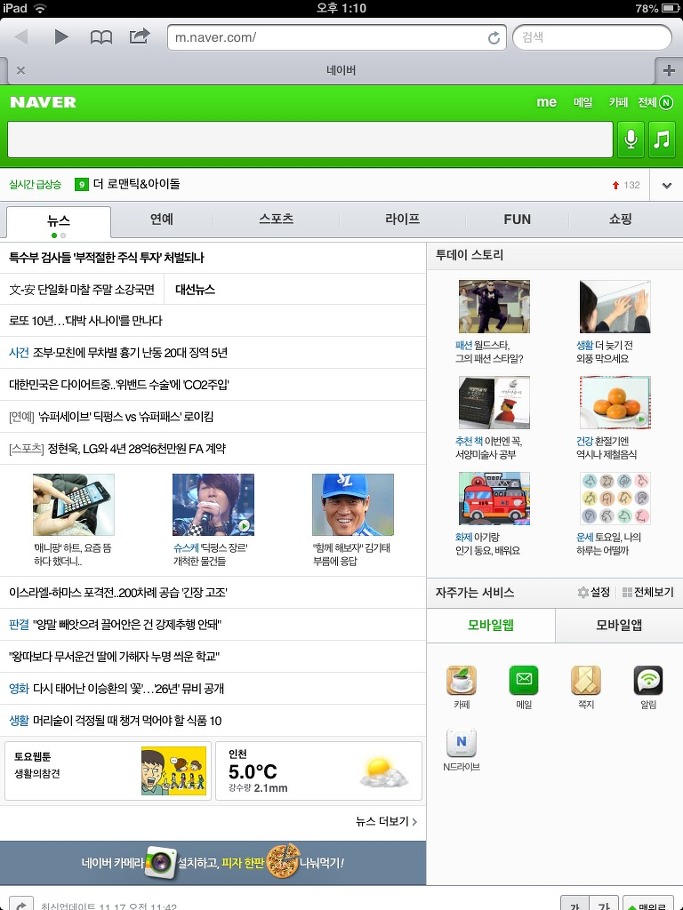Switch to the 연예 tab
Image resolution: width=683 pixels, height=910 pixels.
(x=161, y=219)
